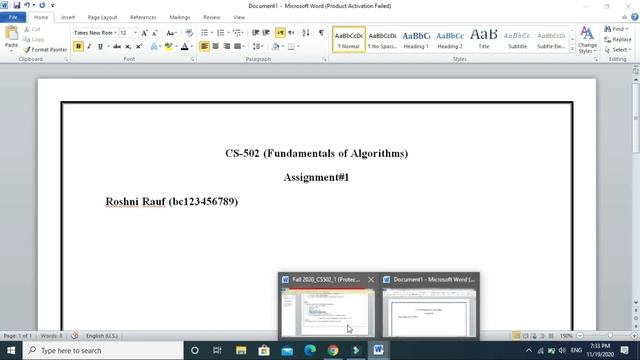Toggle Justify alignment
Viewport: 640px width, 360px height.
coord(237,46)
